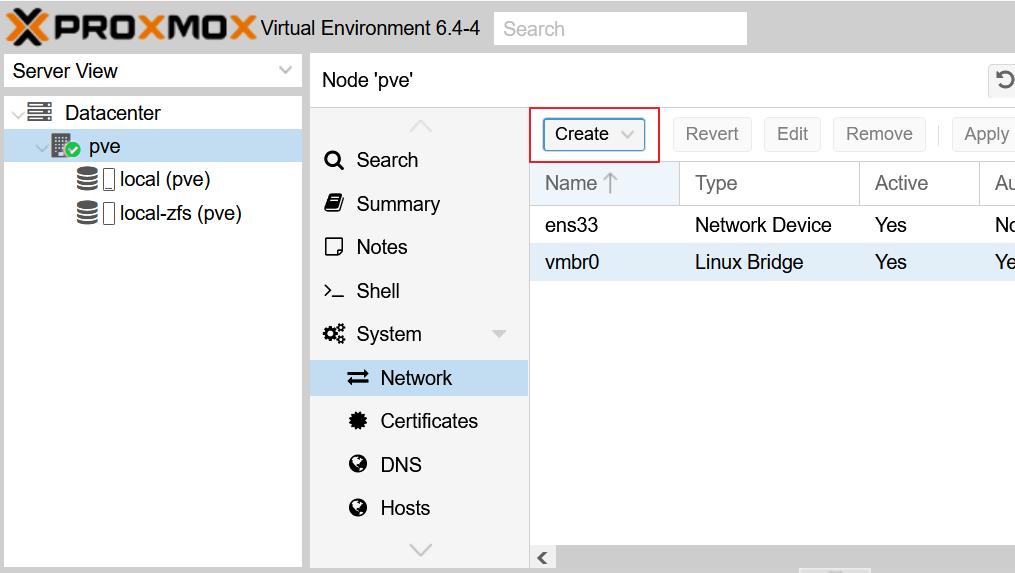The image size is (1015, 573).
Task: Open Search via the magnifier icon
Action: (334, 160)
